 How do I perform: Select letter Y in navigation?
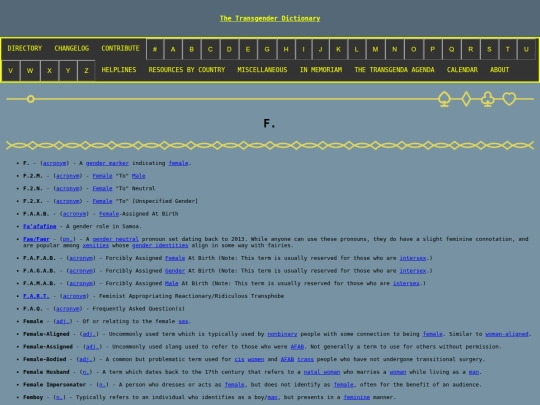(x=68, y=71)
